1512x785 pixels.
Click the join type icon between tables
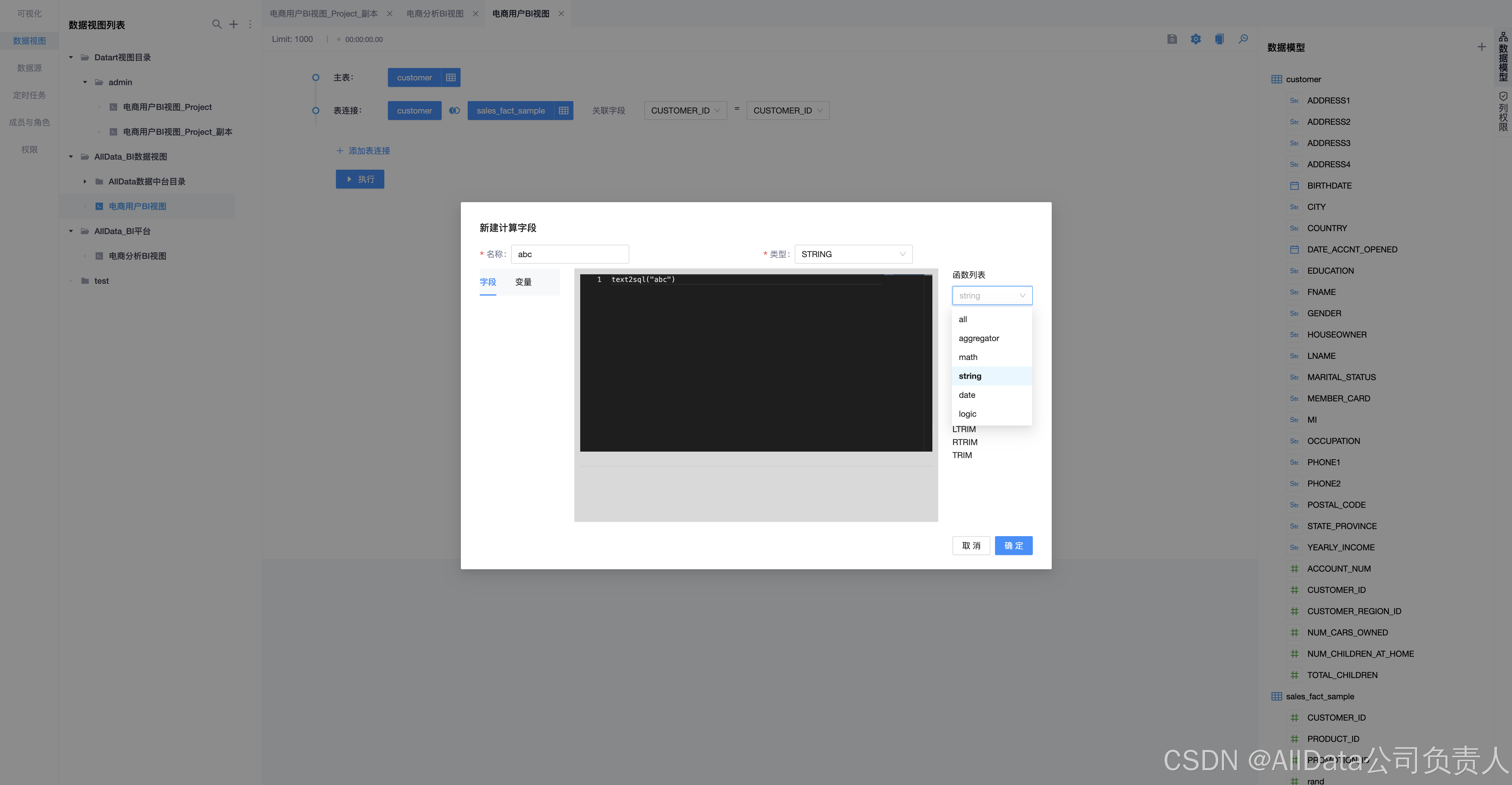pyautogui.click(x=454, y=110)
